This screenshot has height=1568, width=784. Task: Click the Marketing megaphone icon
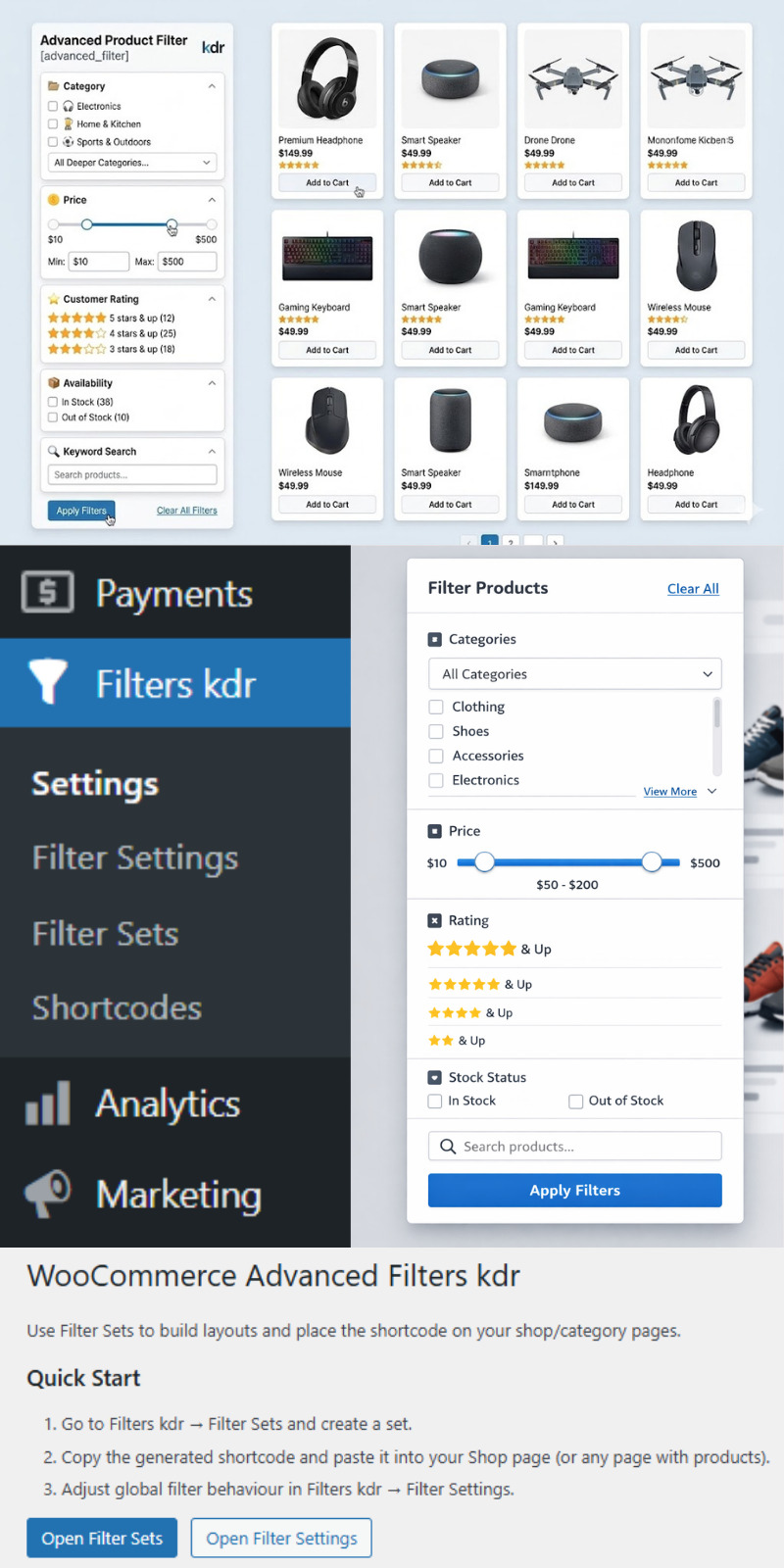(47, 1194)
